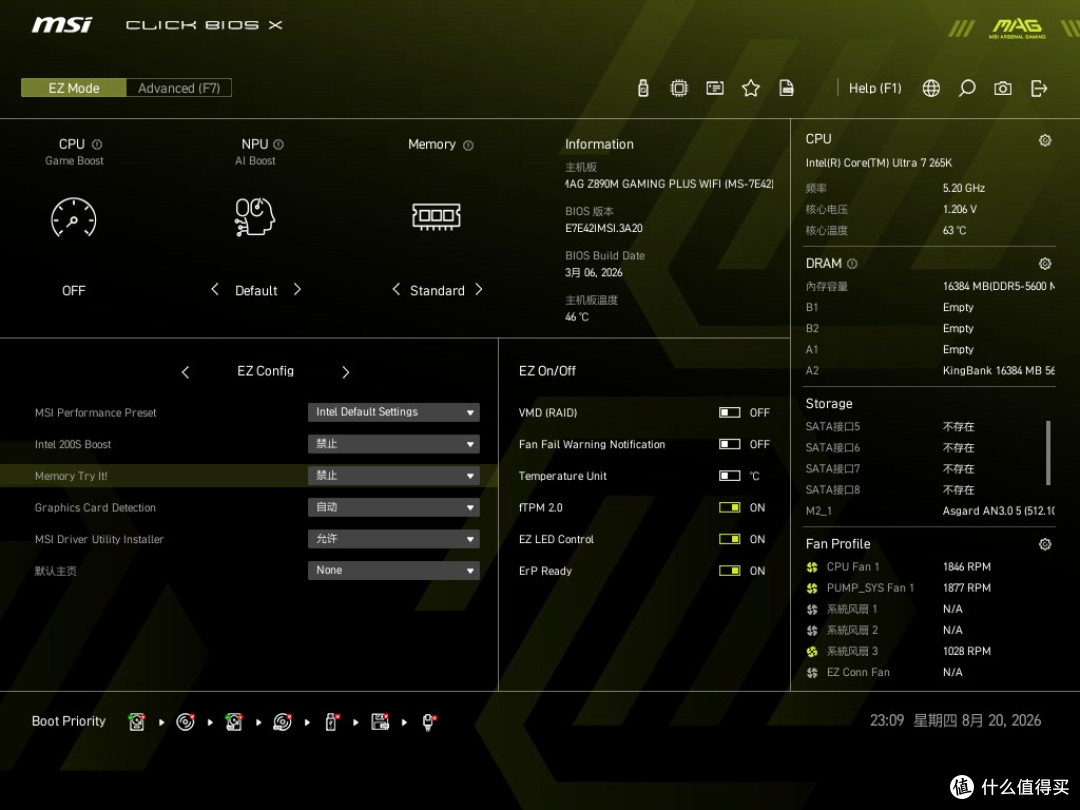Image resolution: width=1080 pixels, height=810 pixels.
Task: Click the Game Boost gauge icon
Action: 74,218
